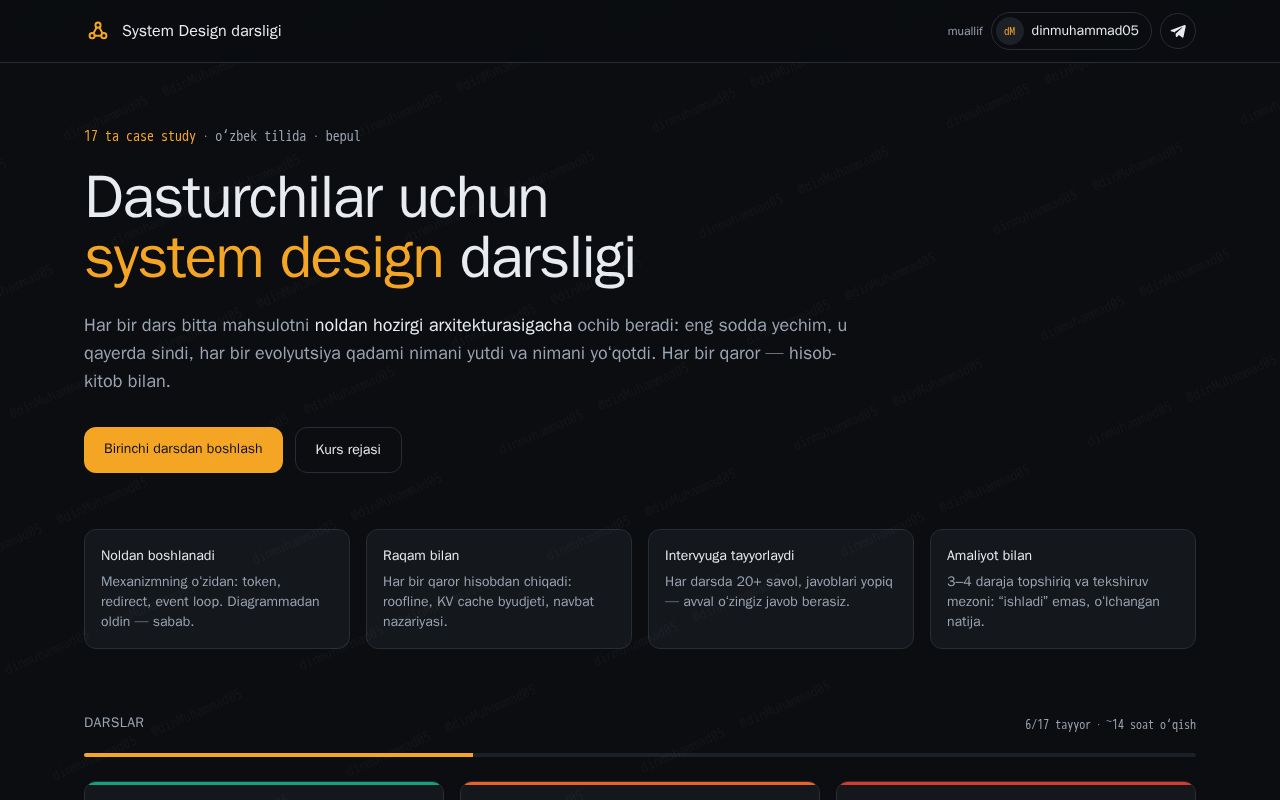Image resolution: width=1280 pixels, height=800 pixels.
Task: Click the dM avatar badge
Action: 1010,31
